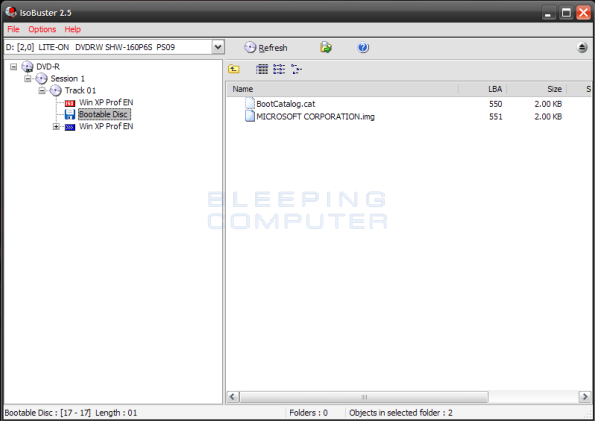Go up one folder level icon
Screen dimensions: 595x421
click(234, 69)
